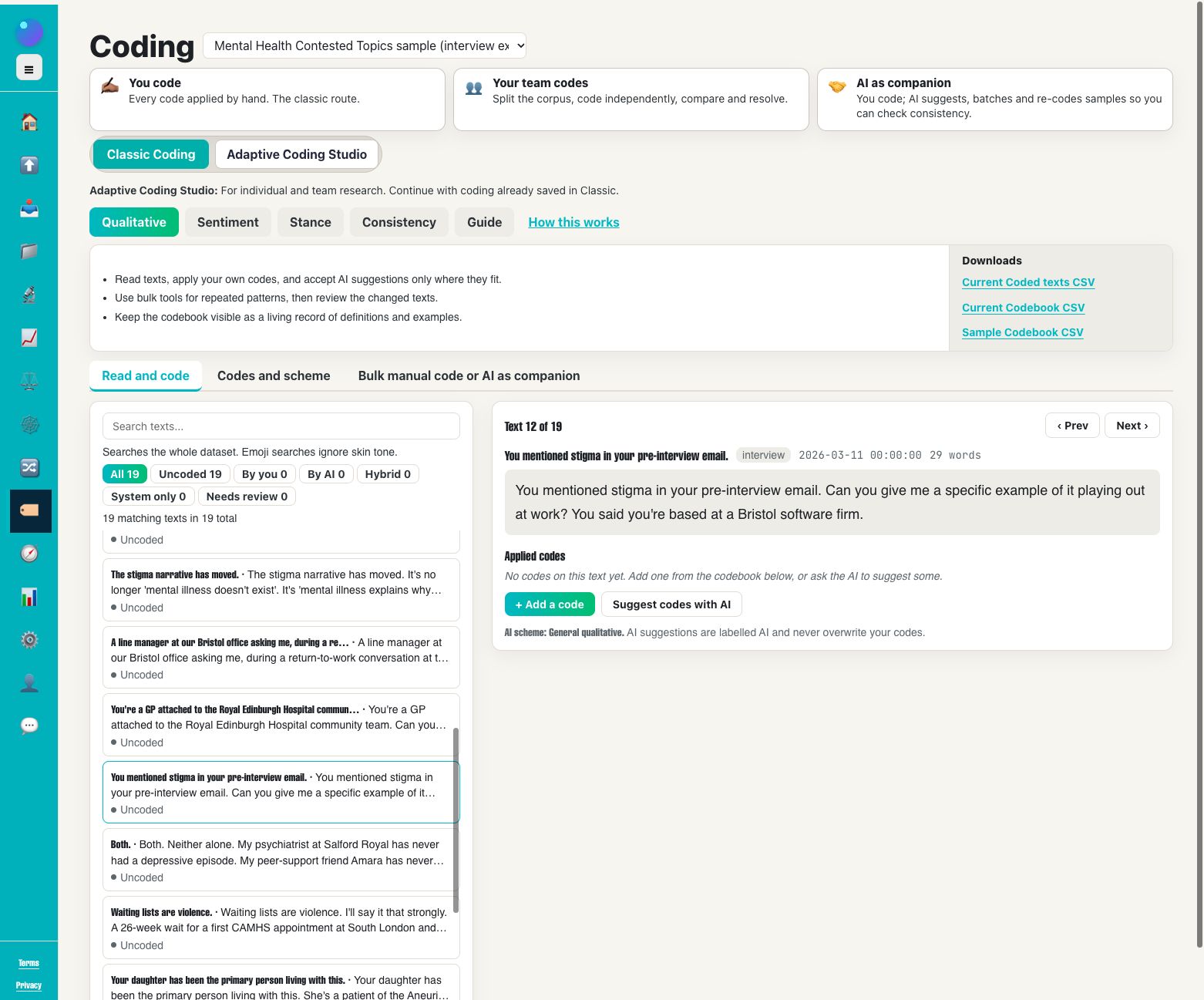Click the text list scrollbar
Screen dimensions: 1204x1000
pyautogui.click(x=456, y=820)
